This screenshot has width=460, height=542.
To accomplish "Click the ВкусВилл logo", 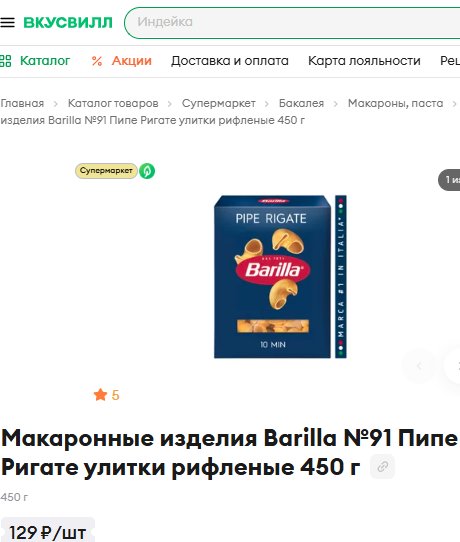I will (68, 22).
